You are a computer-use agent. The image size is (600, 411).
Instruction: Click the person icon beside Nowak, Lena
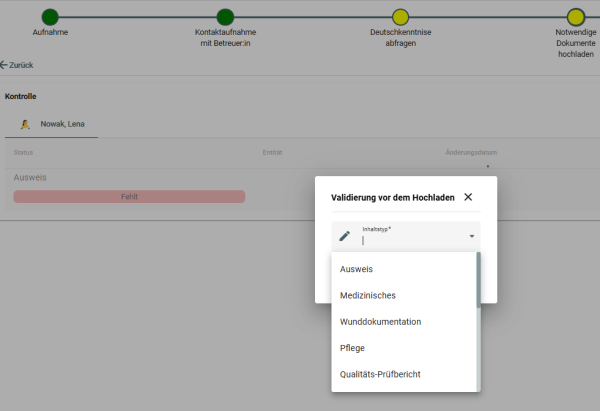tap(25, 124)
